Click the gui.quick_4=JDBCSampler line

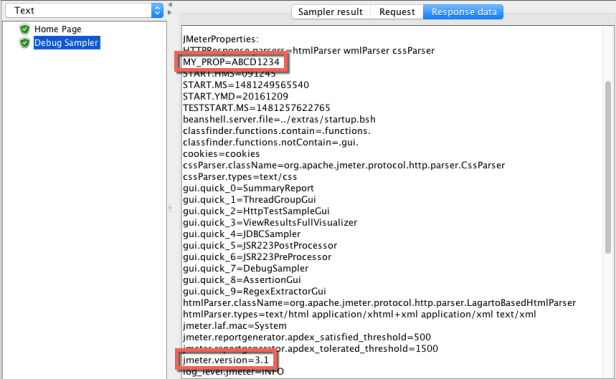[242, 234]
